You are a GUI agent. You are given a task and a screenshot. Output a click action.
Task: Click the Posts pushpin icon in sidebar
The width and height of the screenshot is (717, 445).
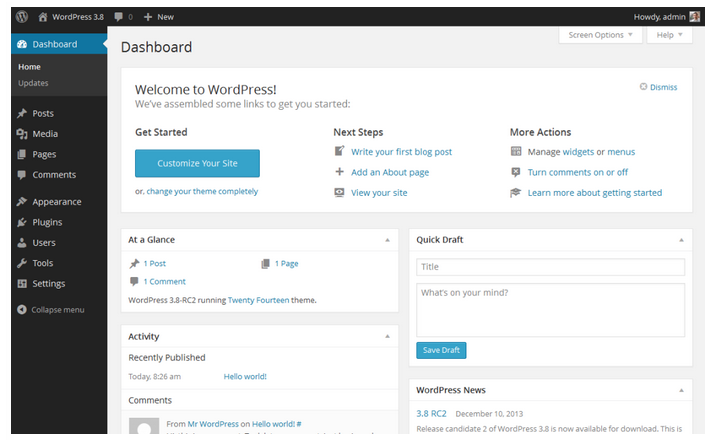[22, 113]
